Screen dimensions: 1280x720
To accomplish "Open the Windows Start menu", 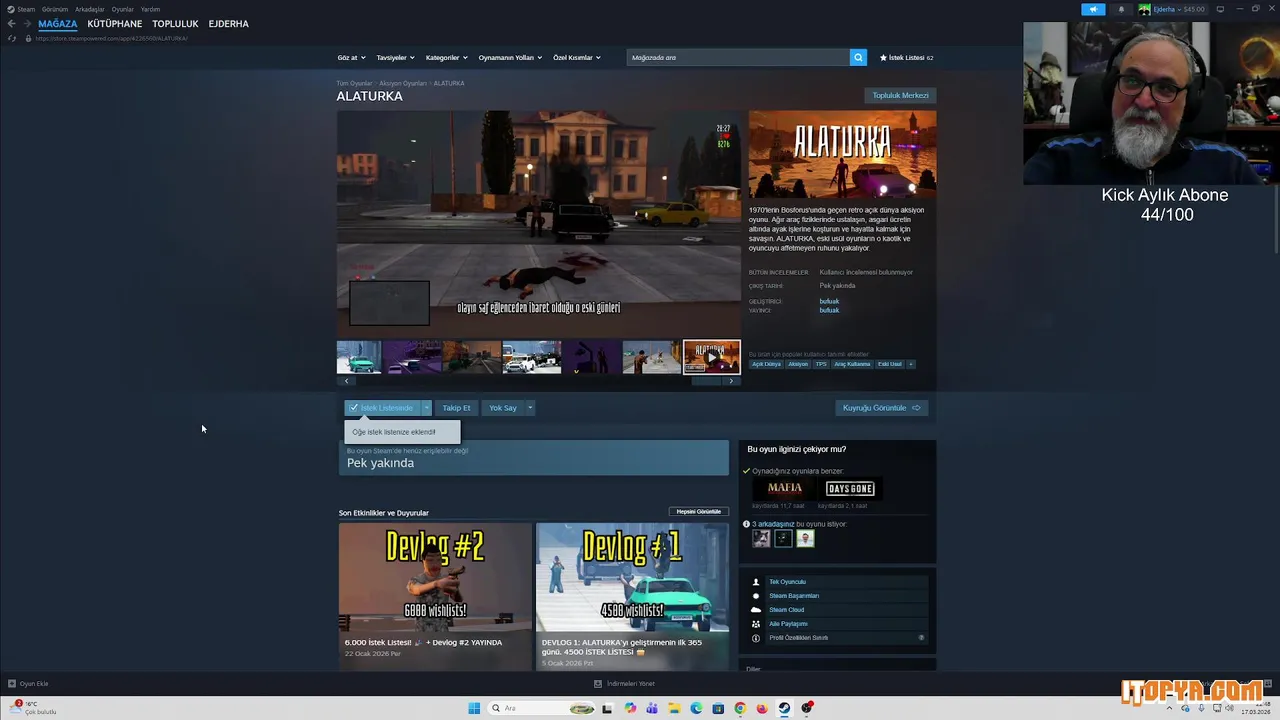I will [474, 708].
